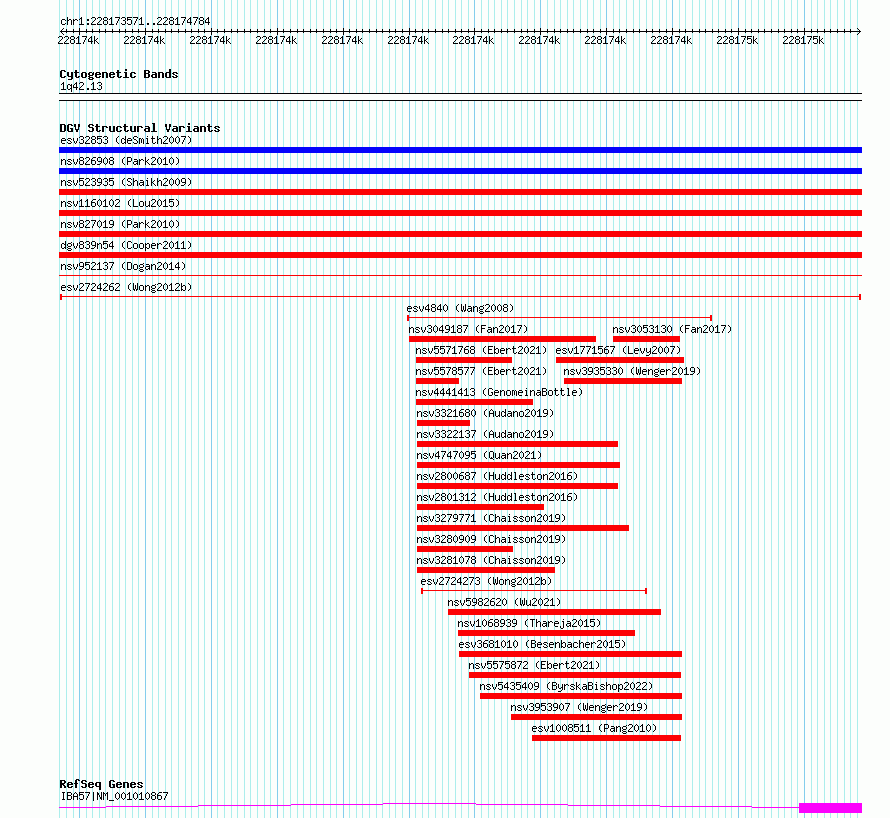The image size is (890, 818).
Task: Select the nsv827019 (Park2010) label
Action: [x=120, y=224]
